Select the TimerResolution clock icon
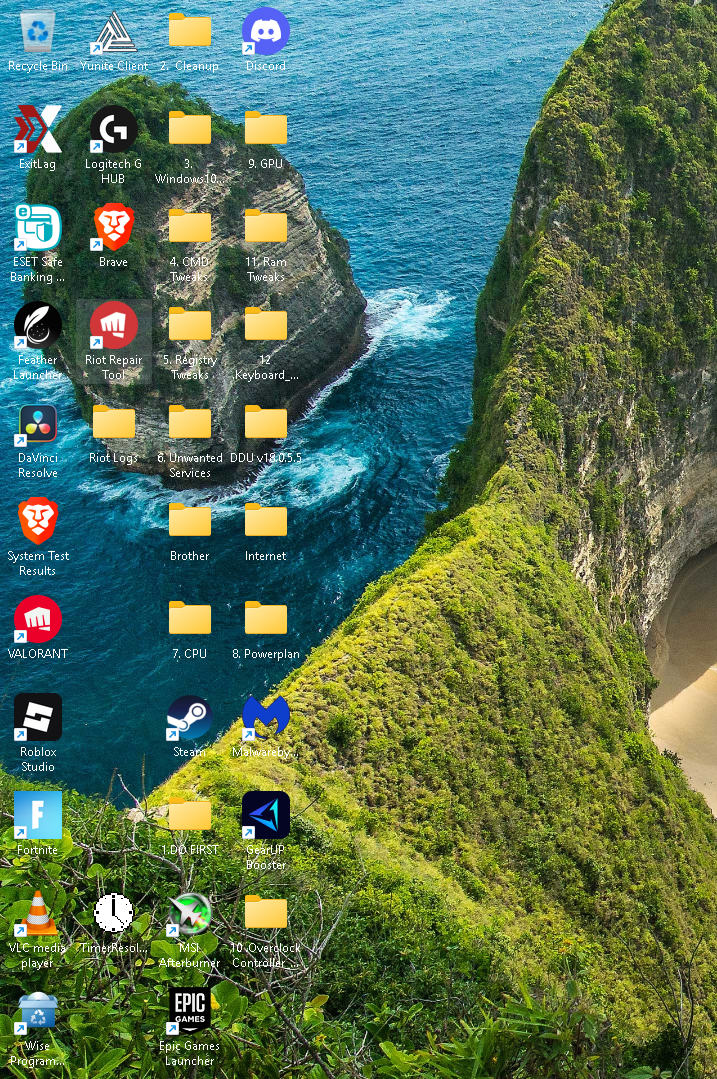 pos(114,913)
